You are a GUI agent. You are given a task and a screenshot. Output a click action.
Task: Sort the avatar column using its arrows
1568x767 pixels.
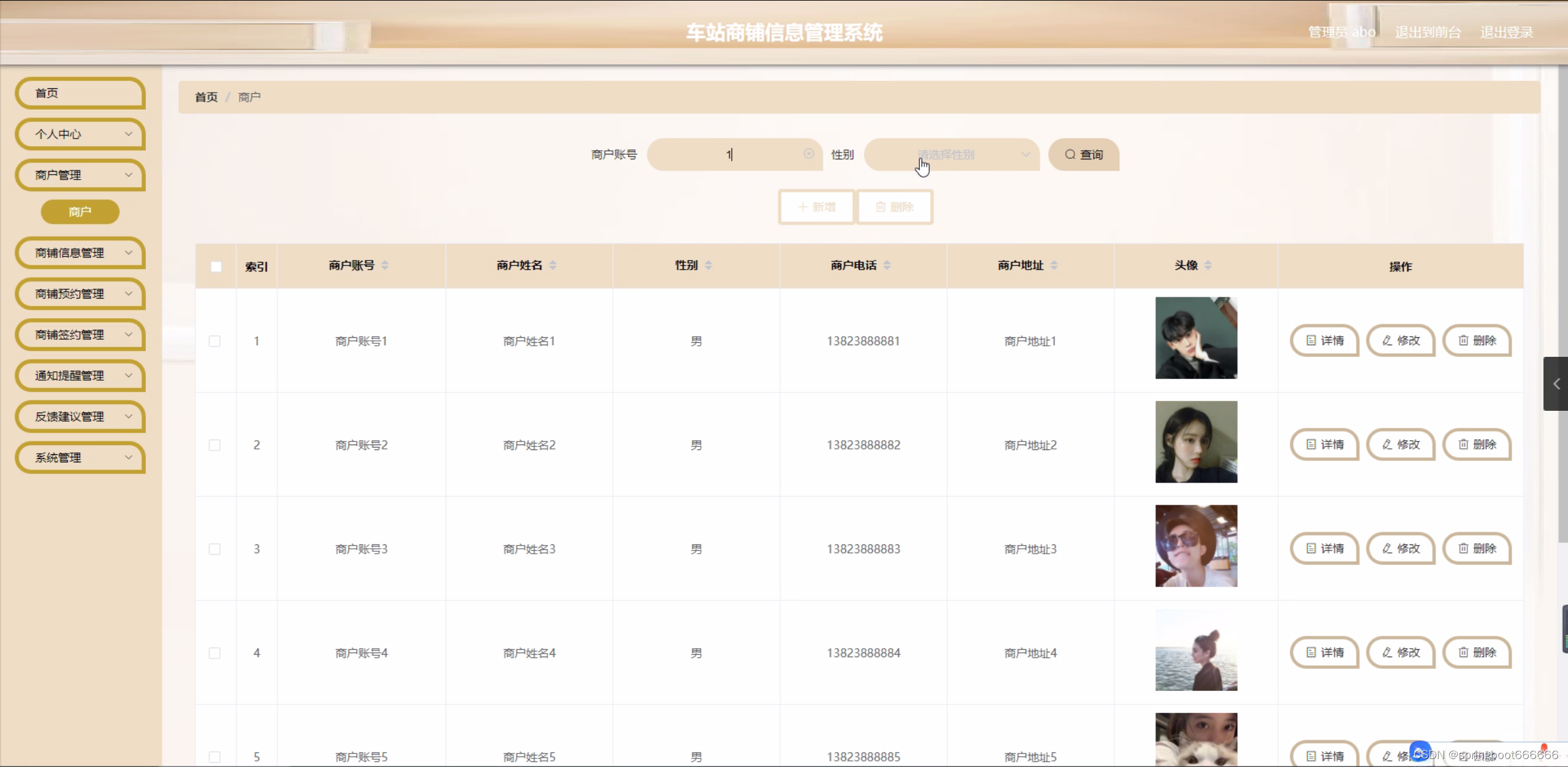[1208, 265]
